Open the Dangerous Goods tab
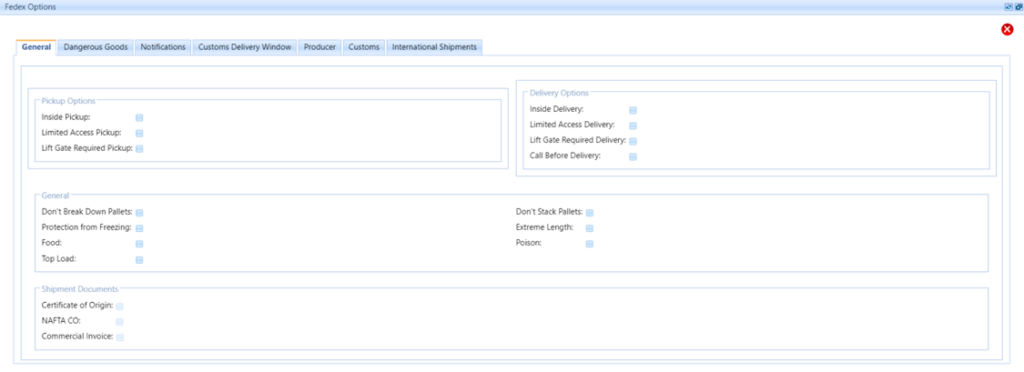This screenshot has width=1024, height=372. (95, 47)
